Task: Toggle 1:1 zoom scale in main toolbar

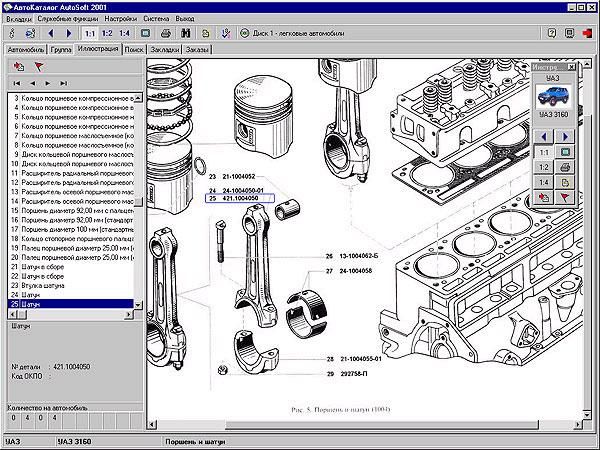Action: coord(90,33)
